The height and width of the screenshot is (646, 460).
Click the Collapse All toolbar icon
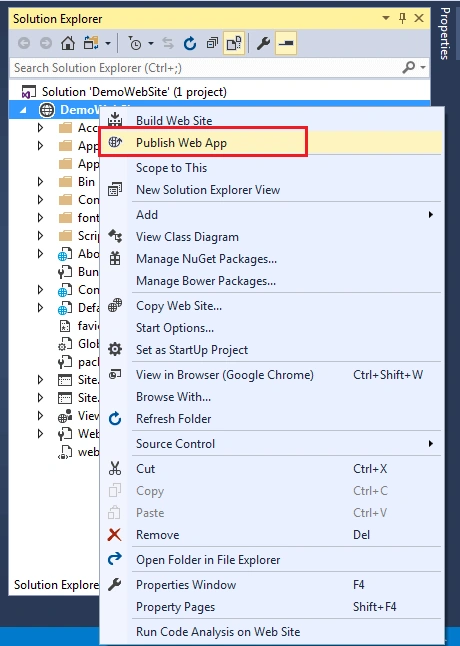212,43
